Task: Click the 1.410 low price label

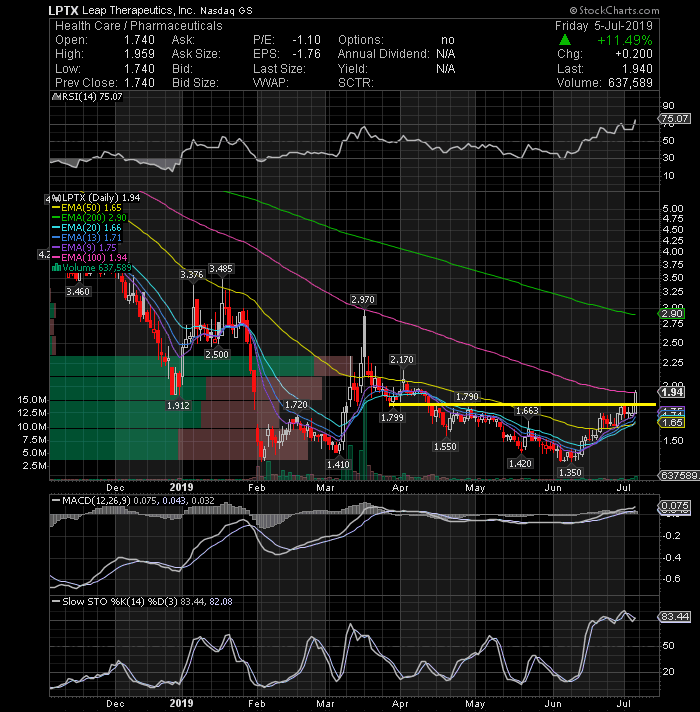Action: [338, 465]
